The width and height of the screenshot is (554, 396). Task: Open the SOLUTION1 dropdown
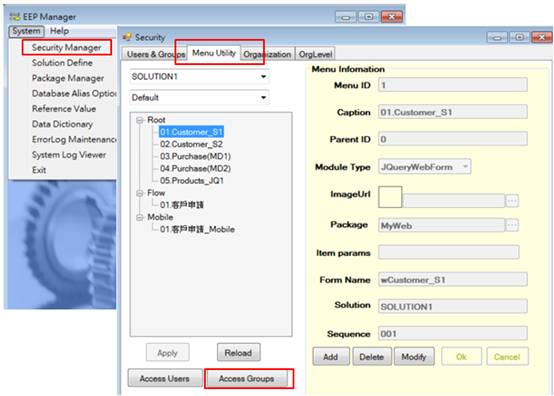[199, 77]
